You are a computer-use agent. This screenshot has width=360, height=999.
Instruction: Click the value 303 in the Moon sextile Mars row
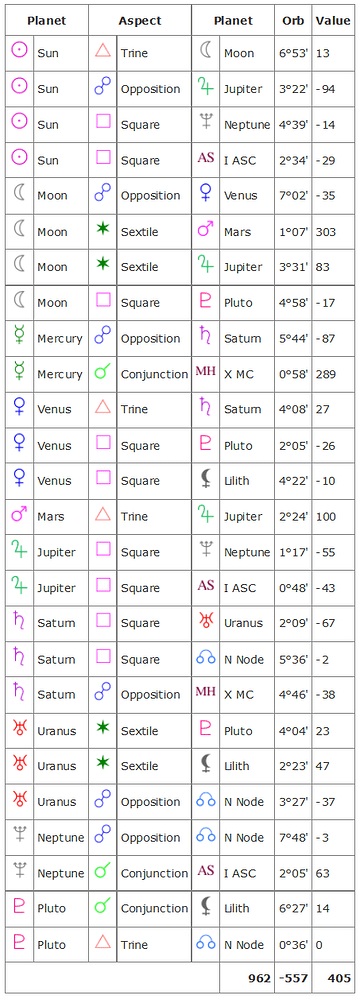point(325,232)
